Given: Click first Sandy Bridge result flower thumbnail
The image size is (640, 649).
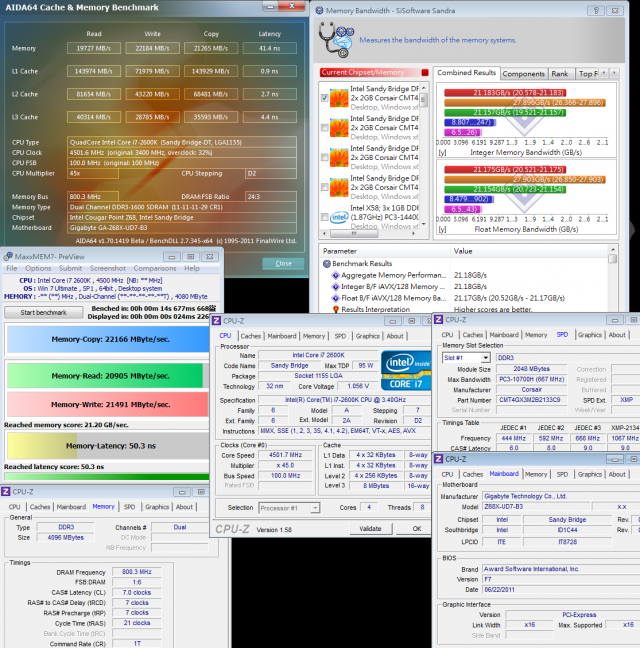Looking at the screenshot, I should 339,98.
